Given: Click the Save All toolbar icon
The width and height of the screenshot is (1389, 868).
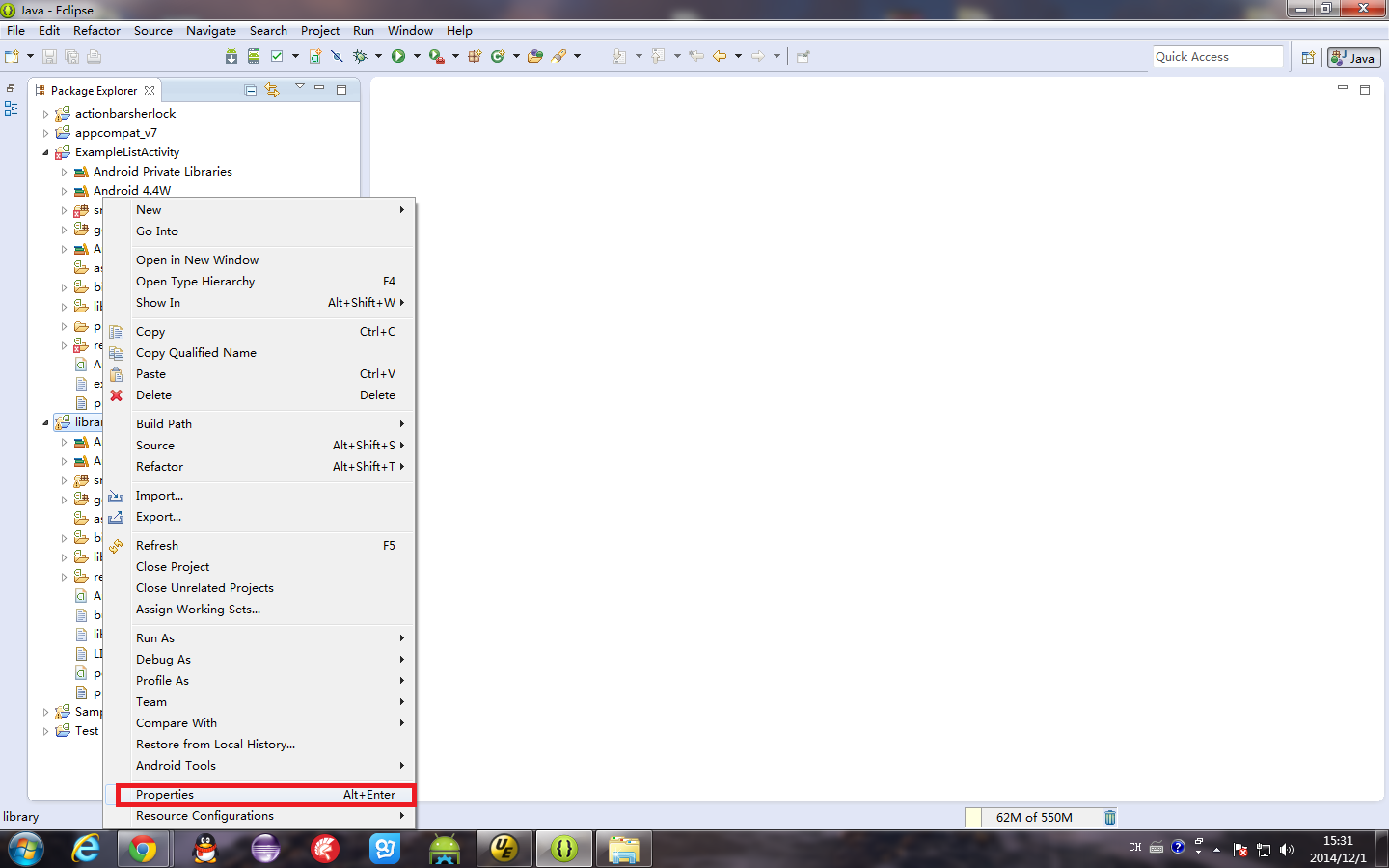Looking at the screenshot, I should pos(71,57).
